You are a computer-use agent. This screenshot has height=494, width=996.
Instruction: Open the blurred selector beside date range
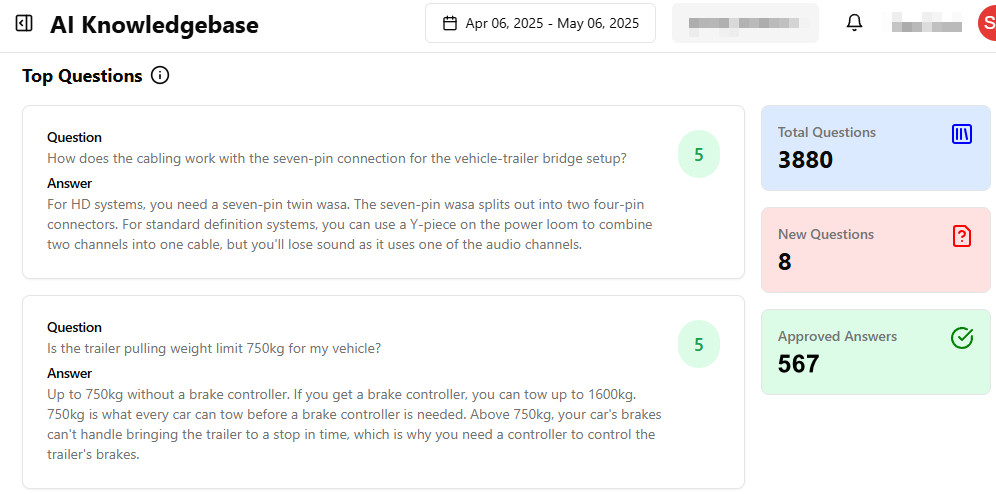(x=745, y=23)
